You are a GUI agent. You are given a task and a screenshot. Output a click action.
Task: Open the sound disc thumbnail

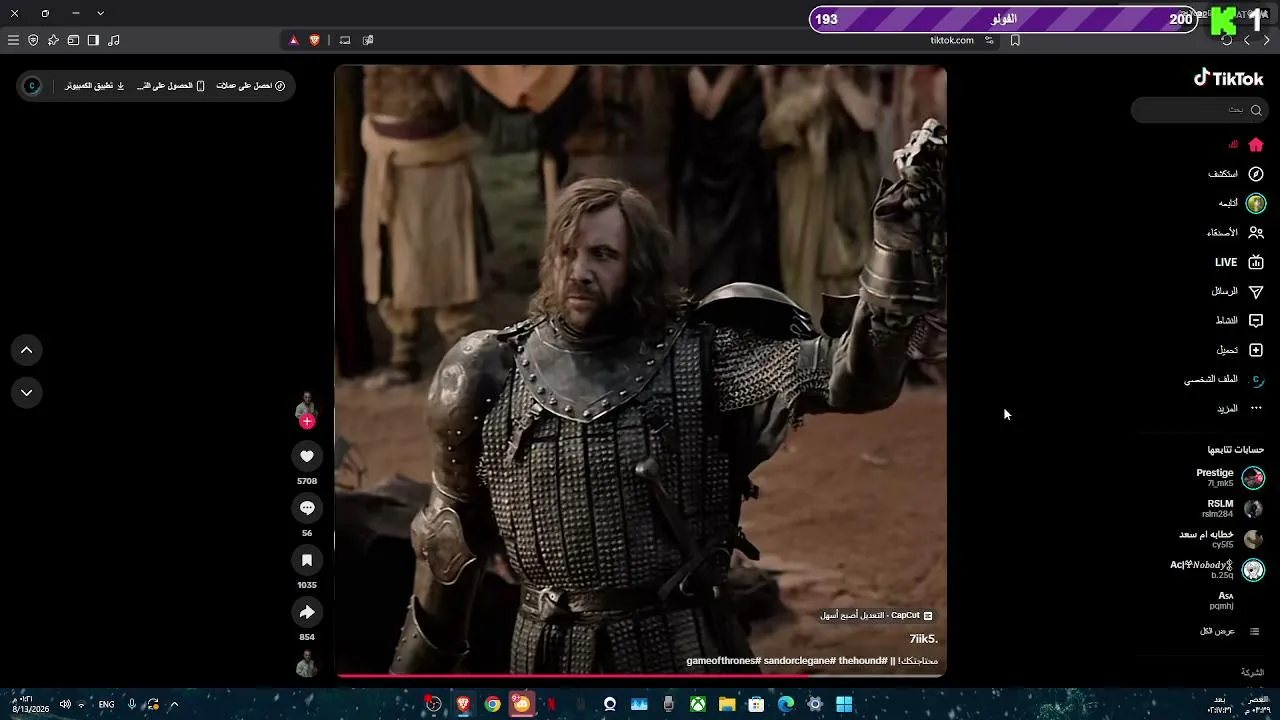tap(307, 664)
